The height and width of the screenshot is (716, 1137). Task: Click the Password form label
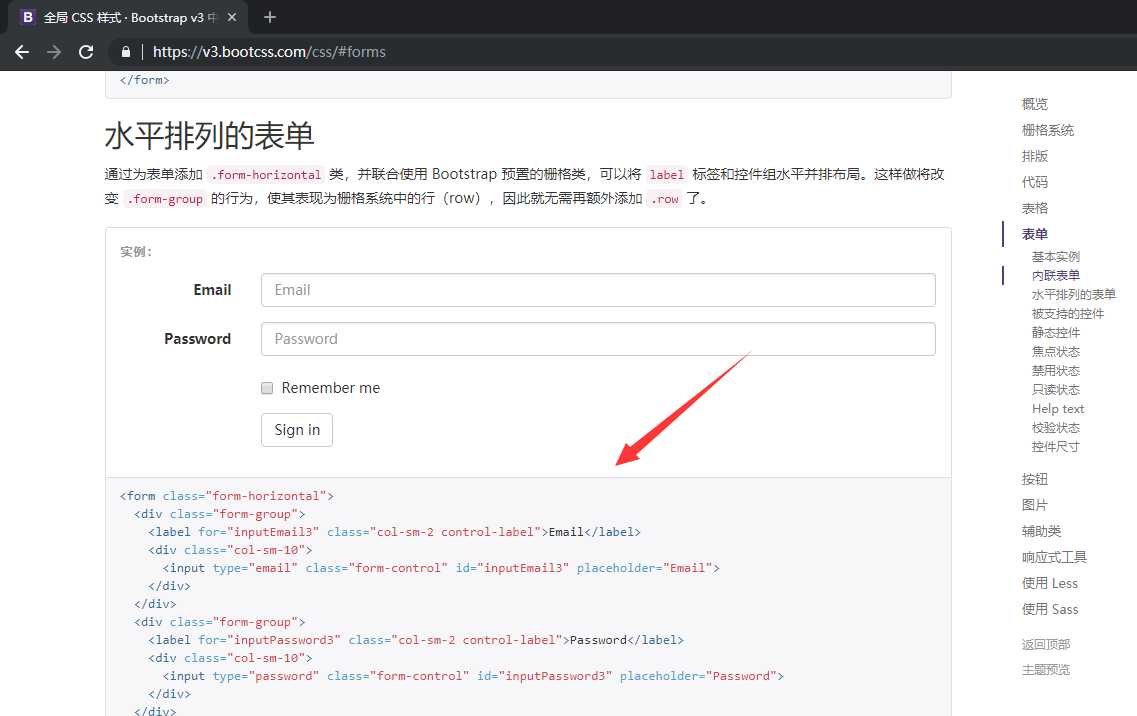[197, 339]
